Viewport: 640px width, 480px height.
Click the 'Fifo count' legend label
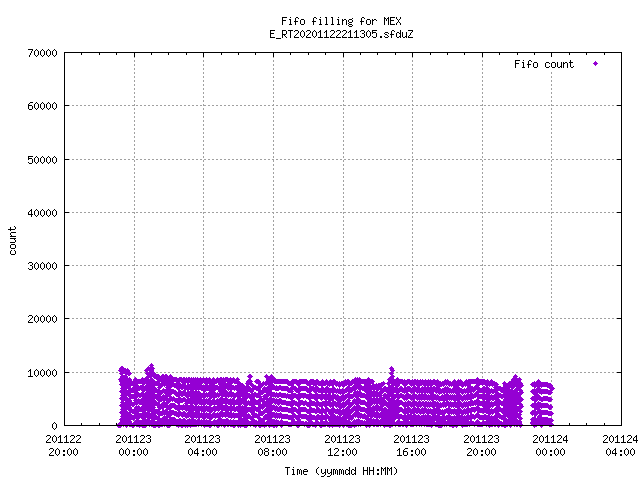pyautogui.click(x=544, y=64)
